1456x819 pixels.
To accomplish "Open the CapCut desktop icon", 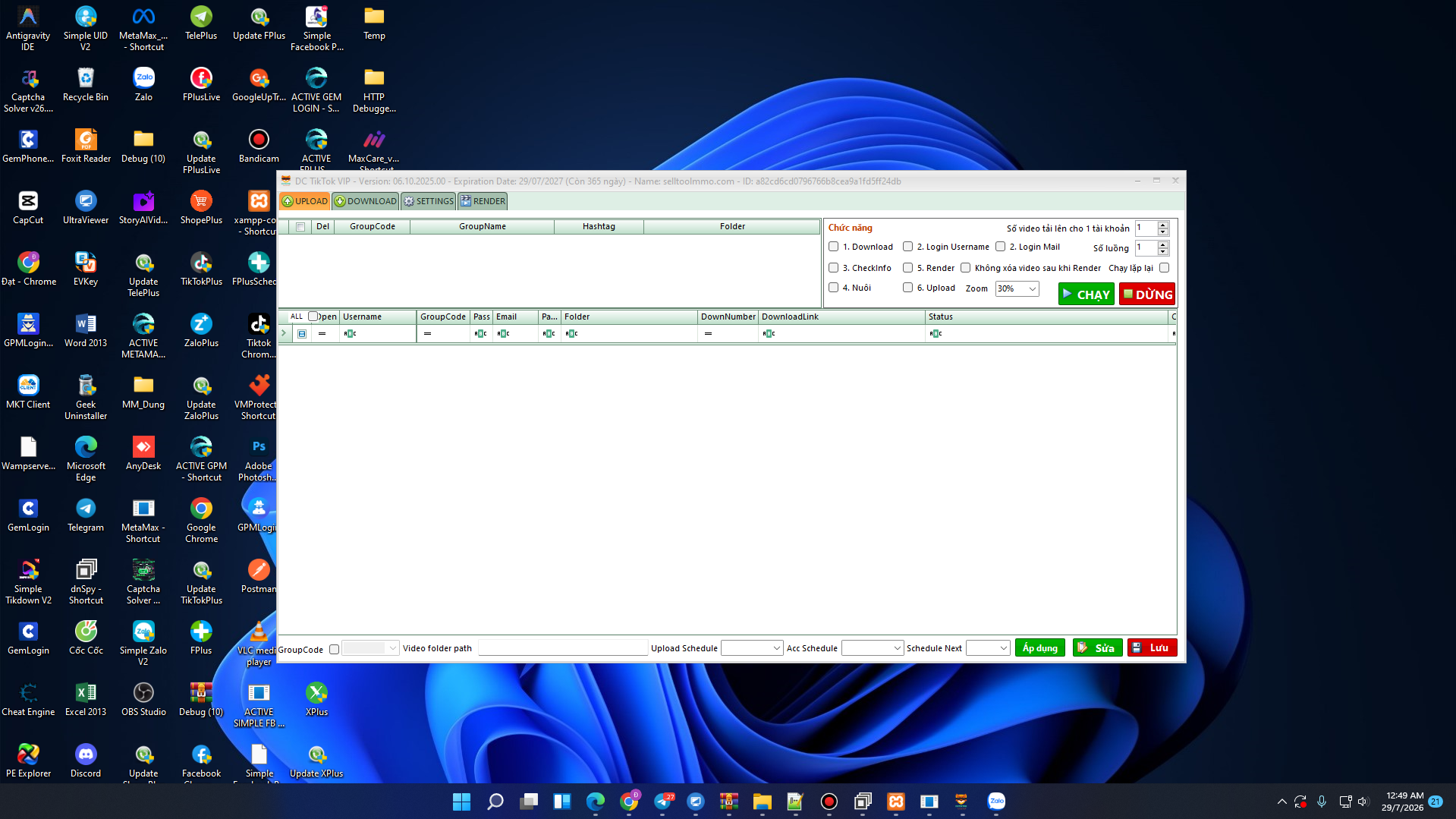I will pos(28,207).
